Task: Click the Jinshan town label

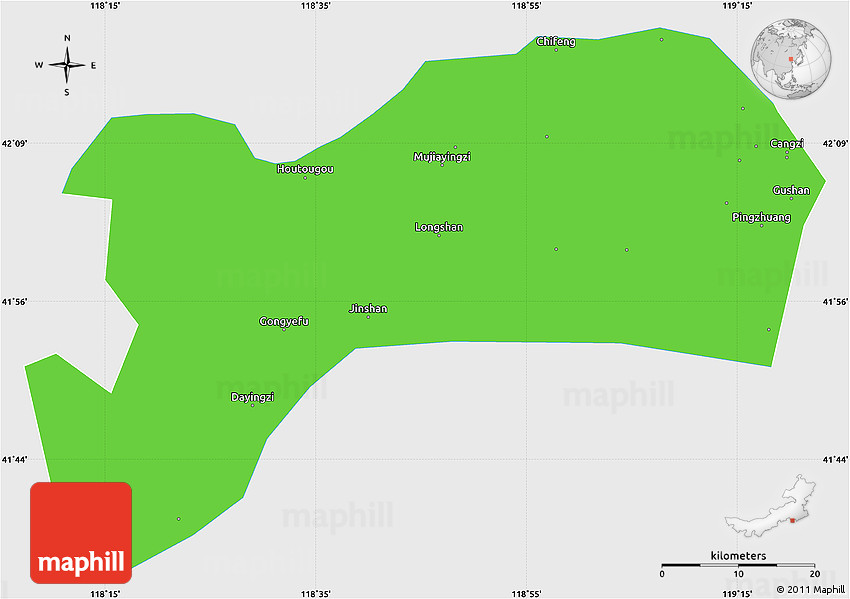Action: coord(368,309)
